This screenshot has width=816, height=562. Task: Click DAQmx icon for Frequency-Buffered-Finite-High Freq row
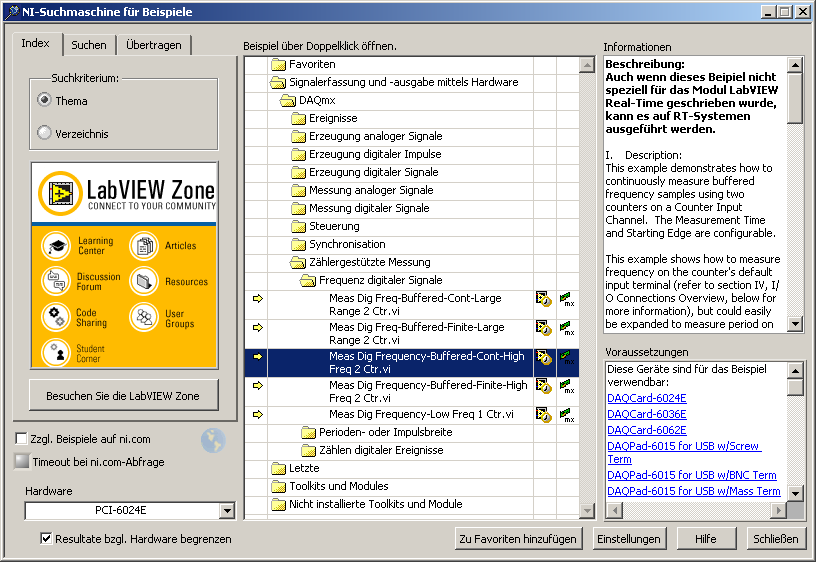pos(567,387)
